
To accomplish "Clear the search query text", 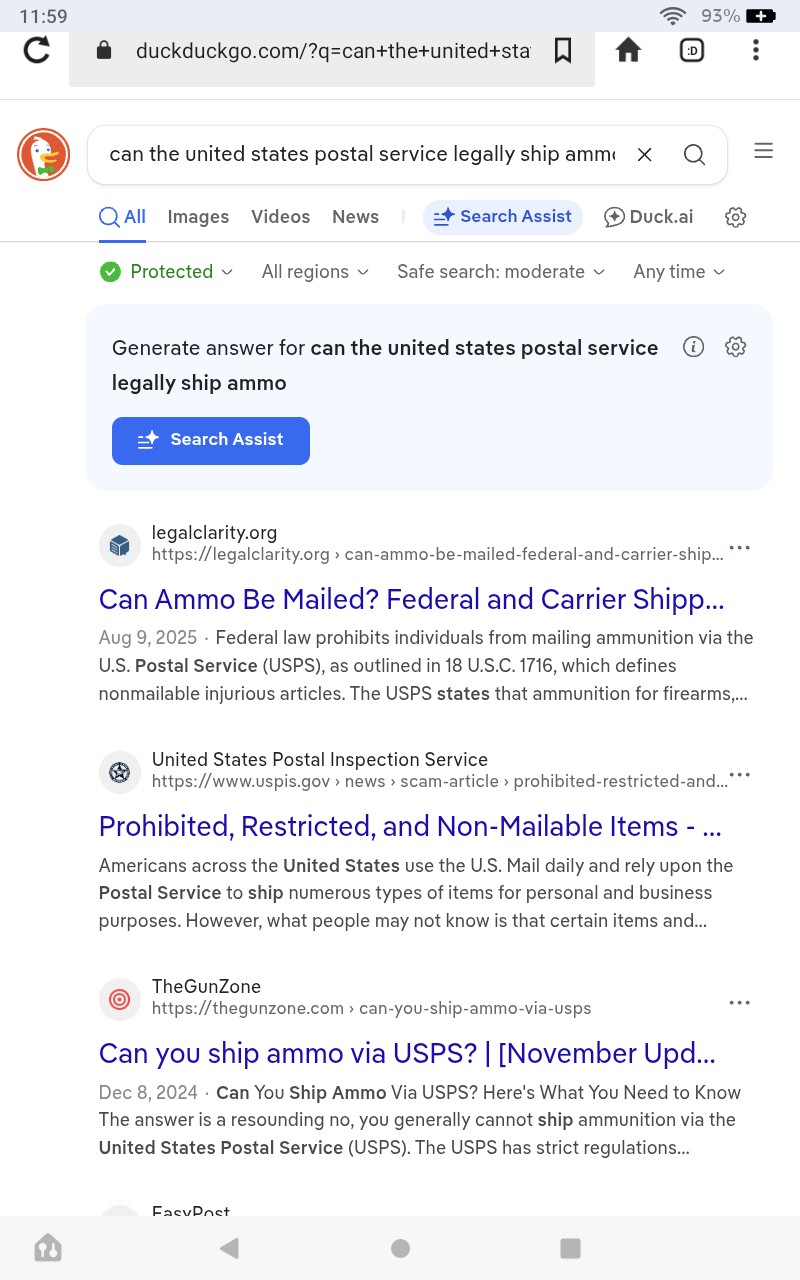I will pos(645,154).
